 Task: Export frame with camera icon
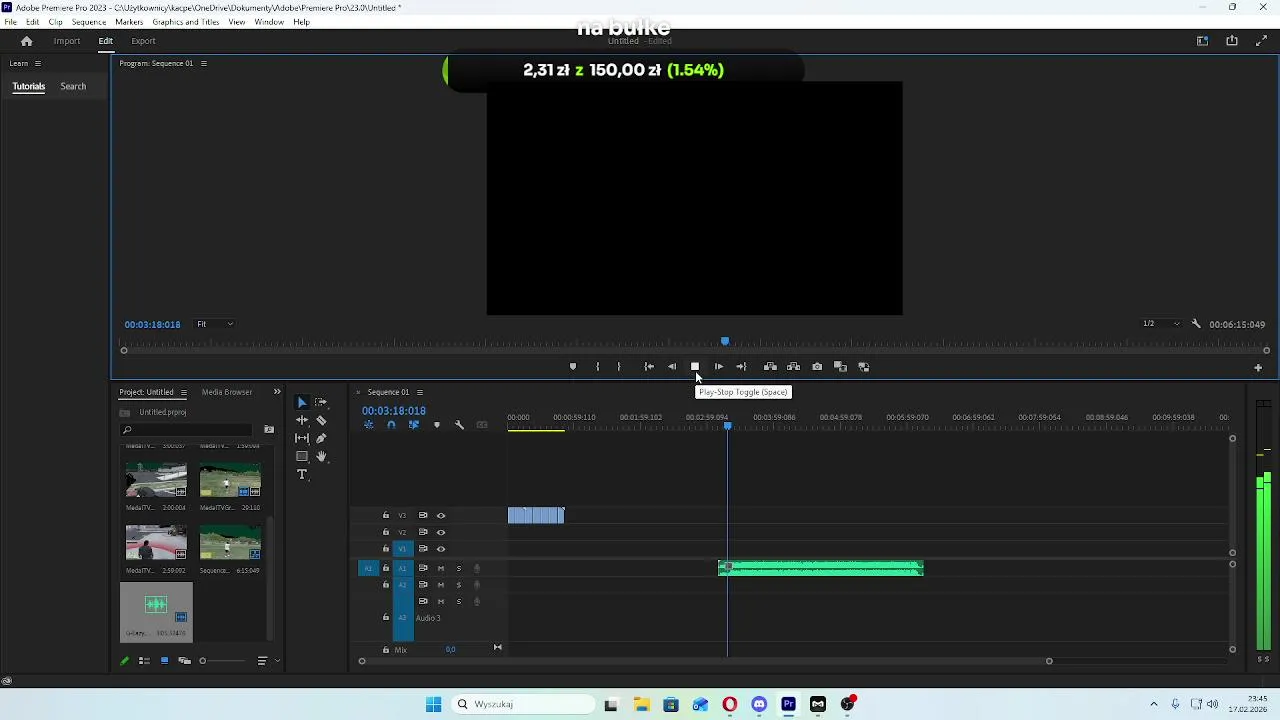tap(817, 367)
